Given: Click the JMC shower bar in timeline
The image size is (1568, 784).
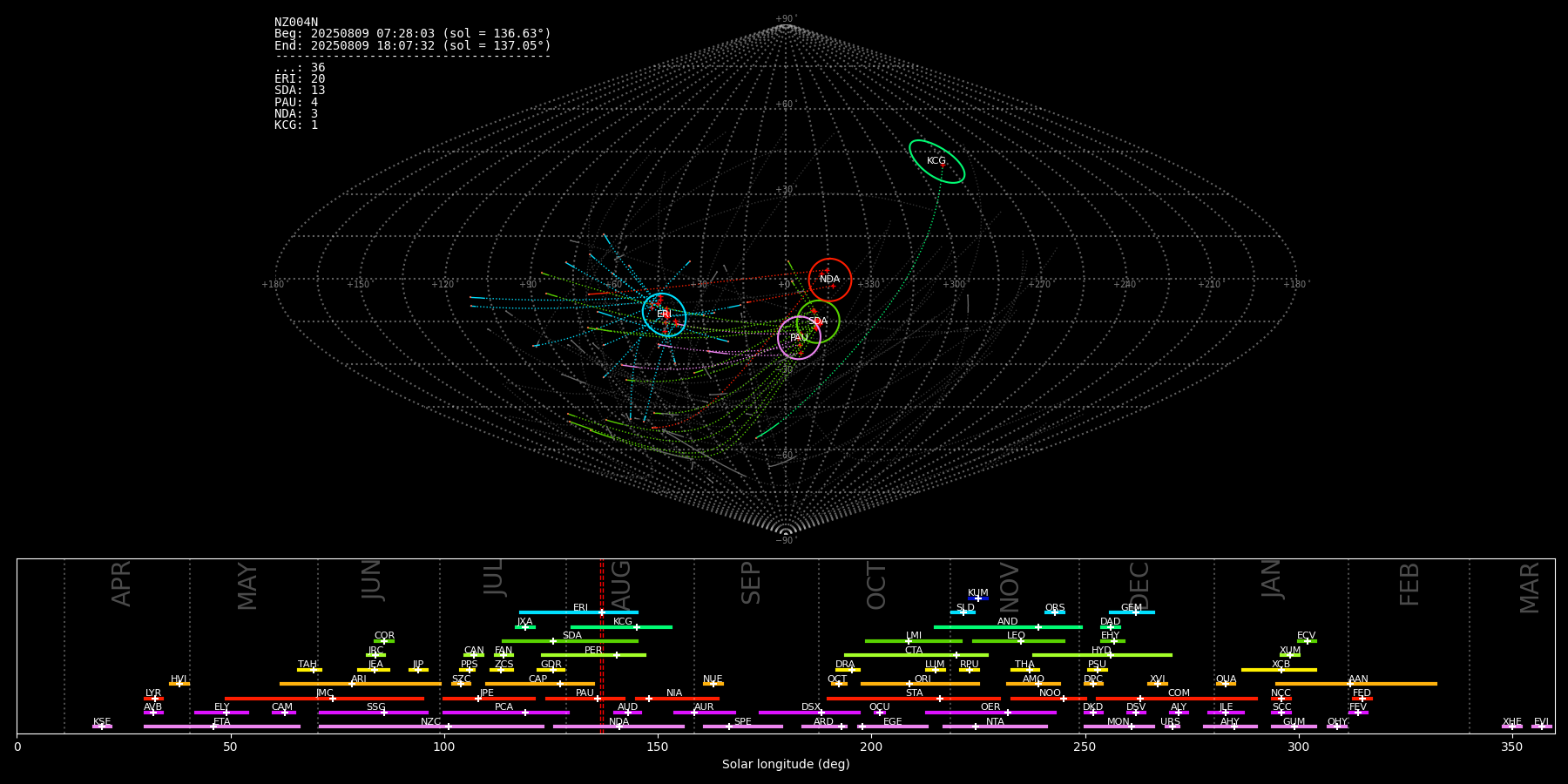Looking at the screenshot, I should point(324,699).
